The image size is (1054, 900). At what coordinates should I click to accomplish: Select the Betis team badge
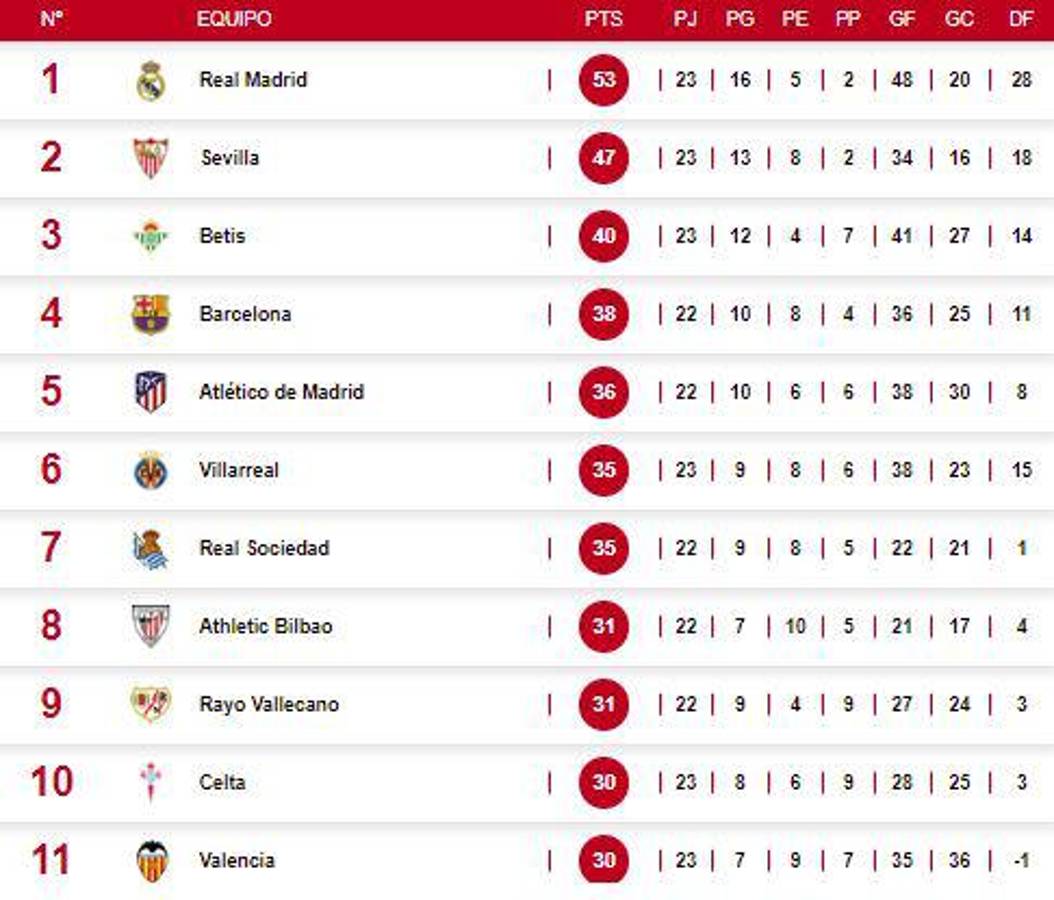tap(151, 236)
